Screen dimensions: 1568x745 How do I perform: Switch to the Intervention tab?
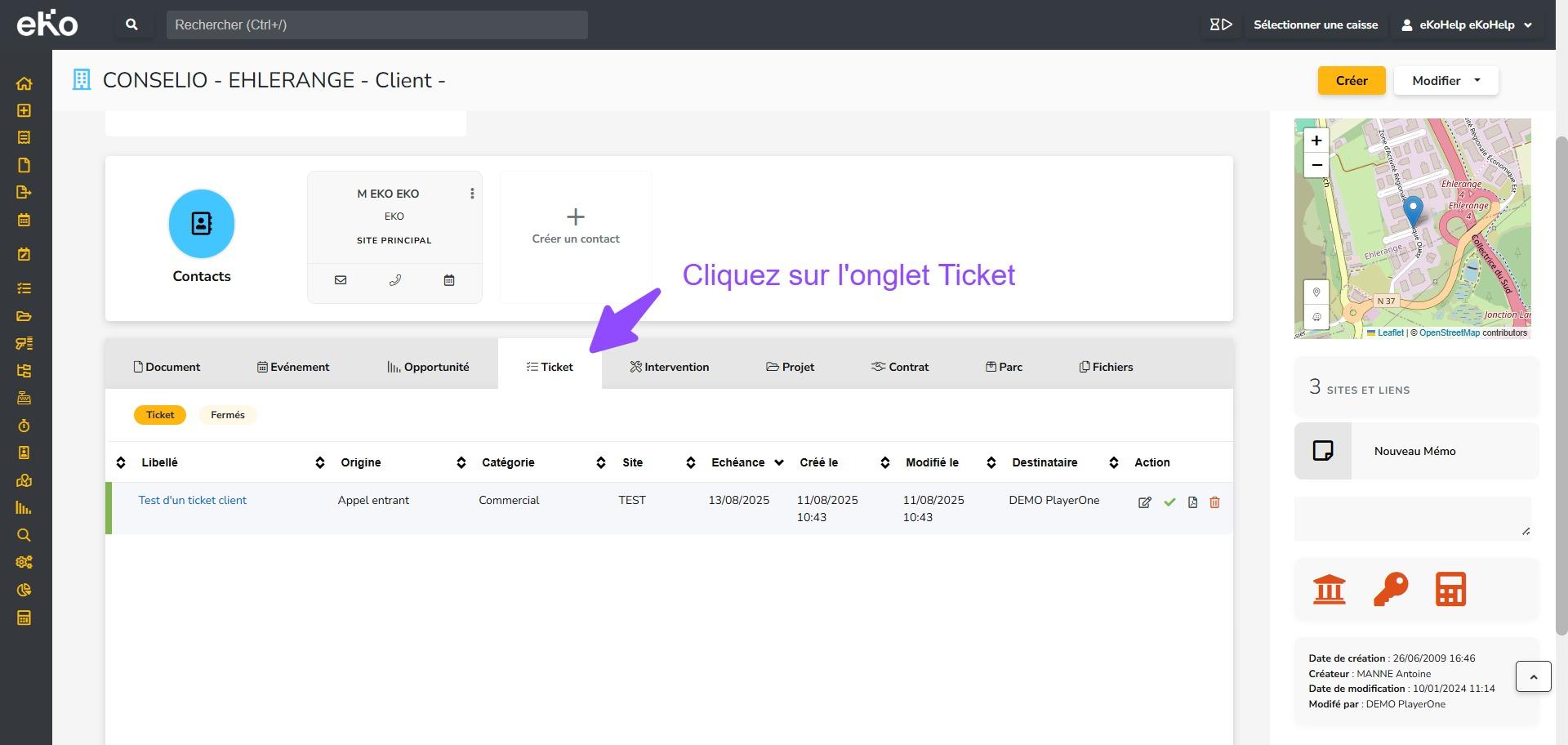pyautogui.click(x=670, y=367)
